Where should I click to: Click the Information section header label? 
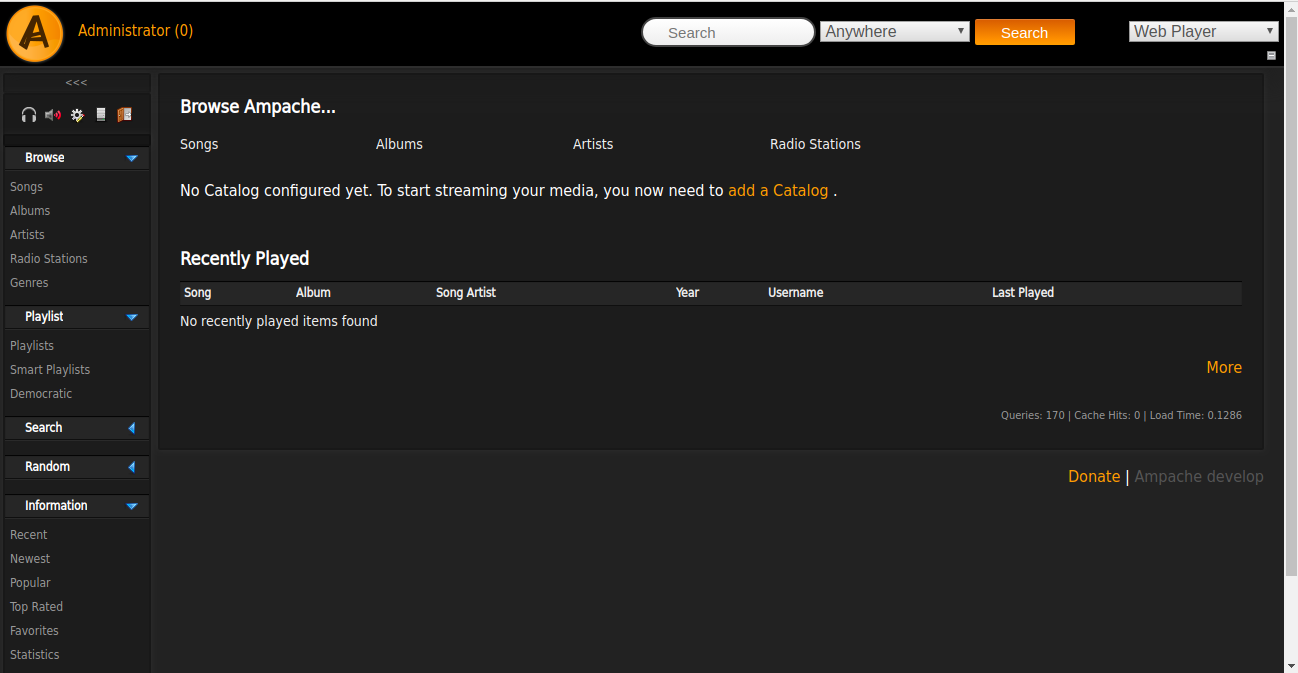(x=56, y=506)
